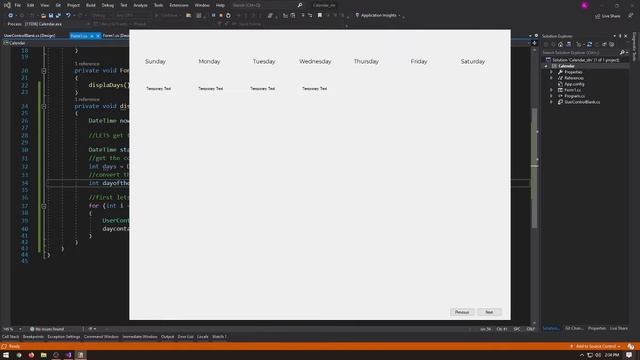Click the user account avatar icon
Image resolution: width=640 pixels, height=360 pixels.
click(x=584, y=5)
